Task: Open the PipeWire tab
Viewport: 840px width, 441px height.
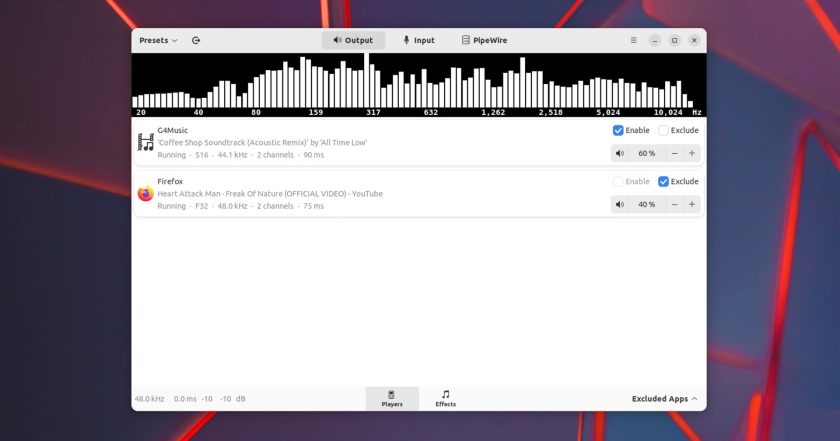Action: pyautogui.click(x=484, y=40)
